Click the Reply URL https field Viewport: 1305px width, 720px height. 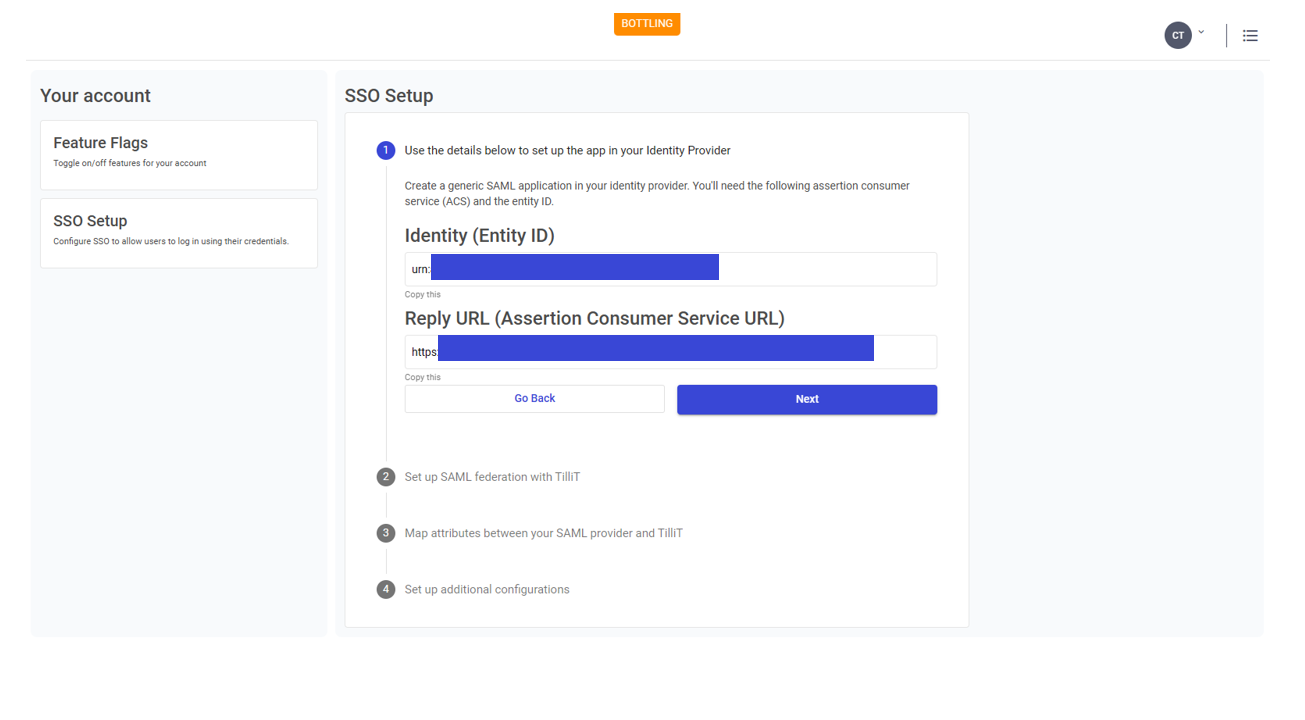click(x=670, y=352)
